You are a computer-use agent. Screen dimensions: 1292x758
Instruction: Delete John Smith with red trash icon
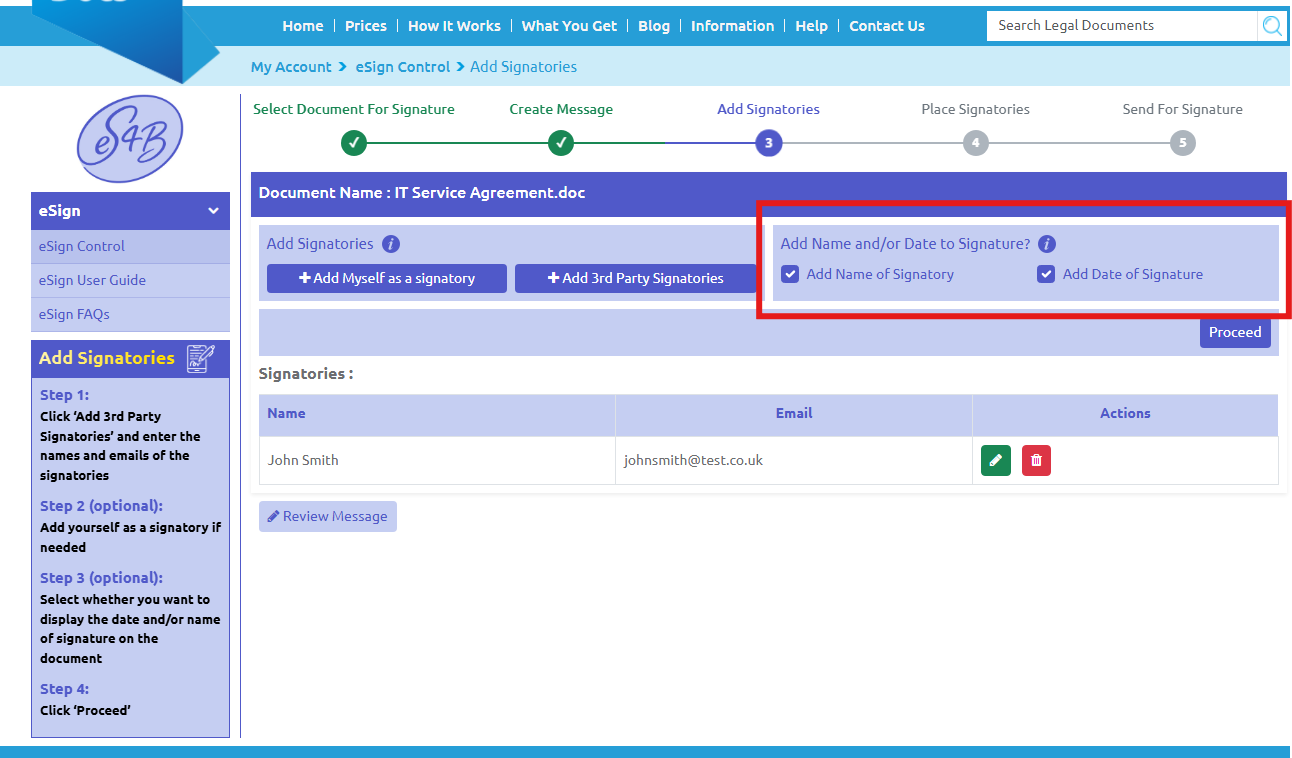[1036, 460]
